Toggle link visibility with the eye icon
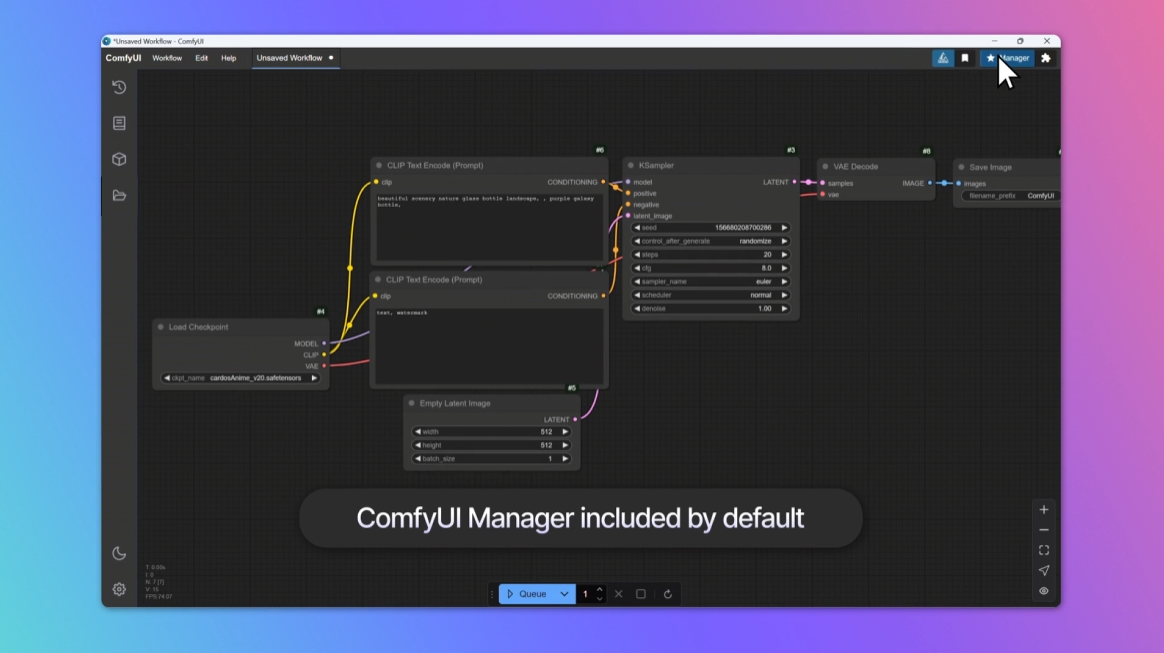 1044,591
